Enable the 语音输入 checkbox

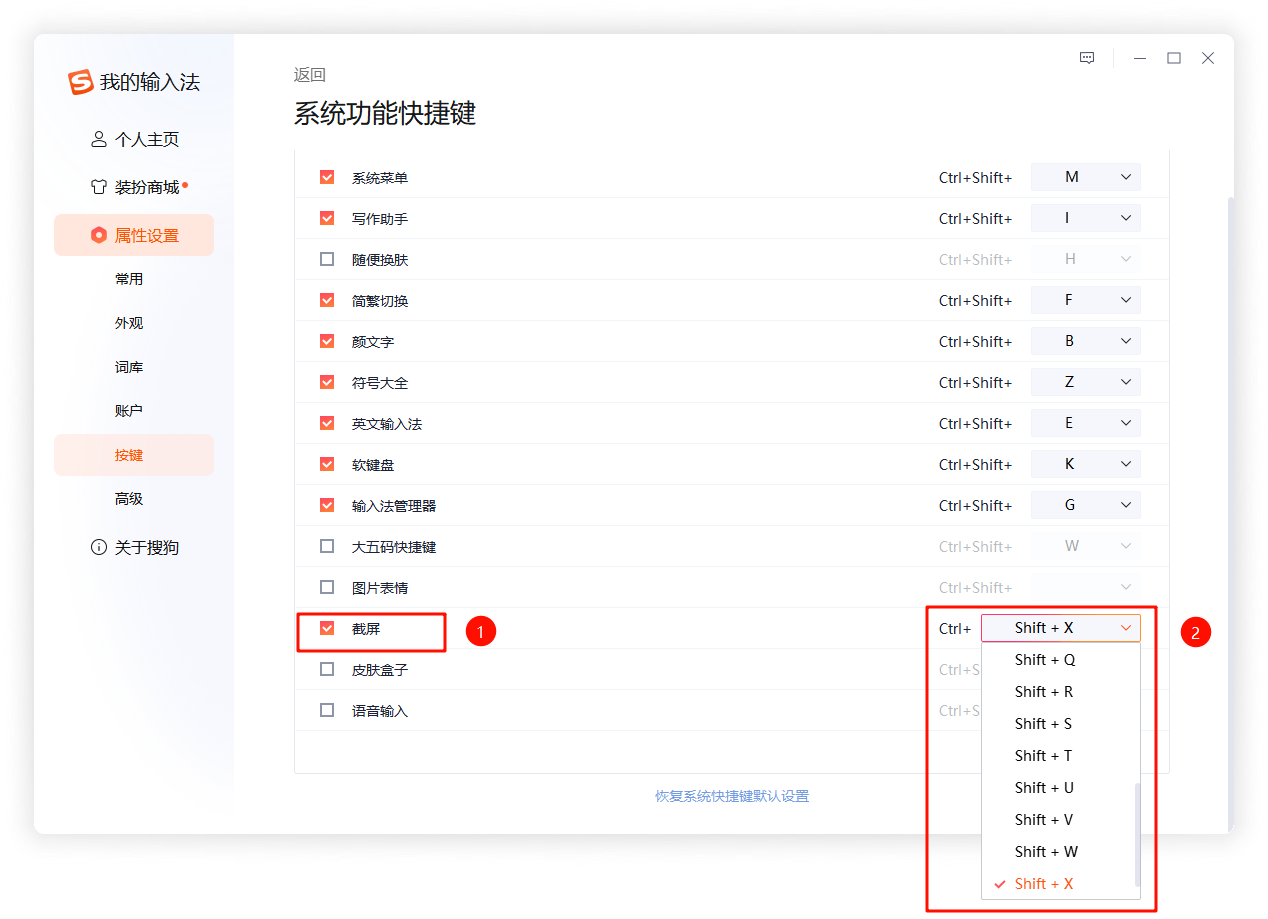tap(327, 710)
